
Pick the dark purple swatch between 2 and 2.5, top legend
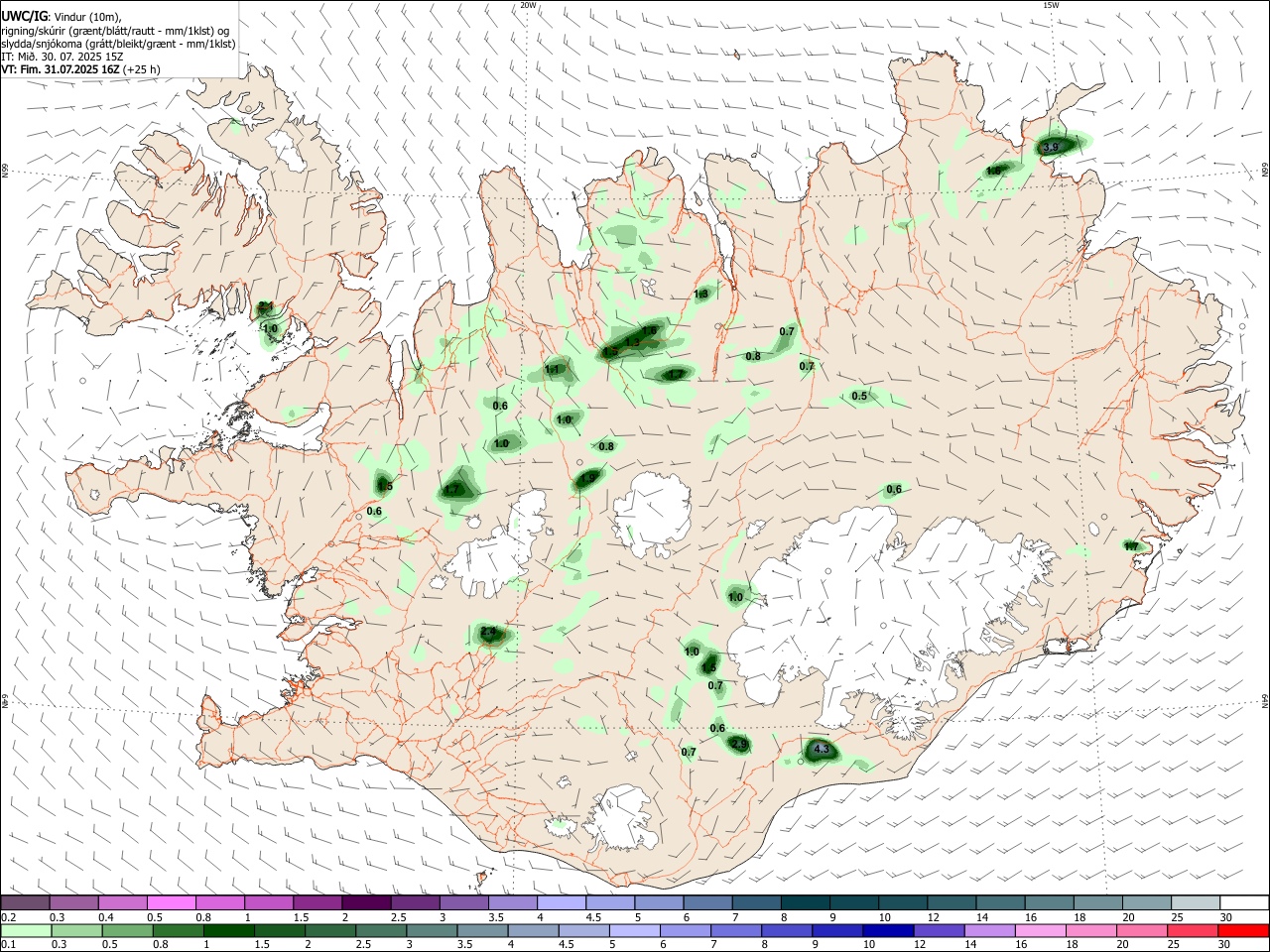coord(366,902)
